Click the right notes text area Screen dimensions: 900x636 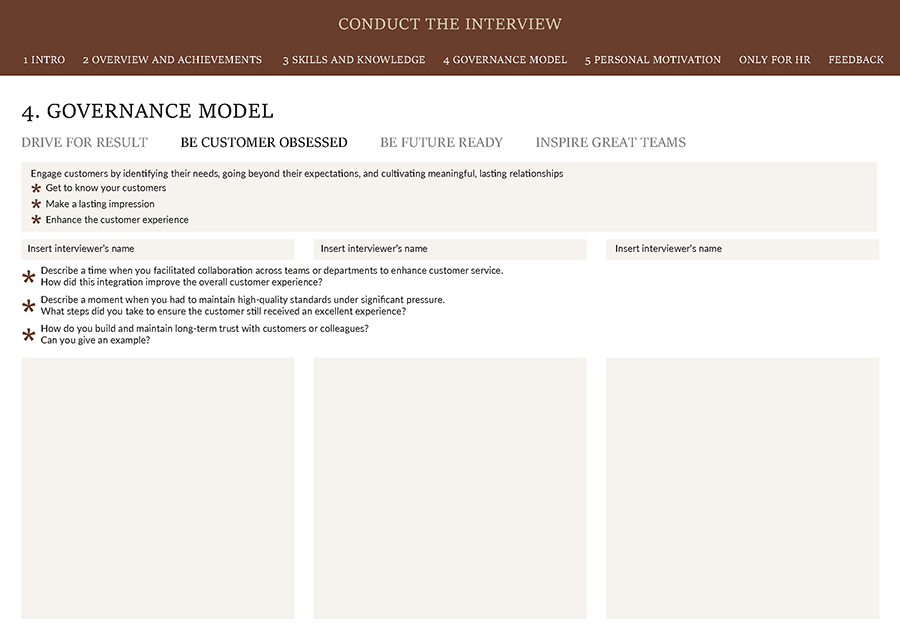(x=742, y=488)
